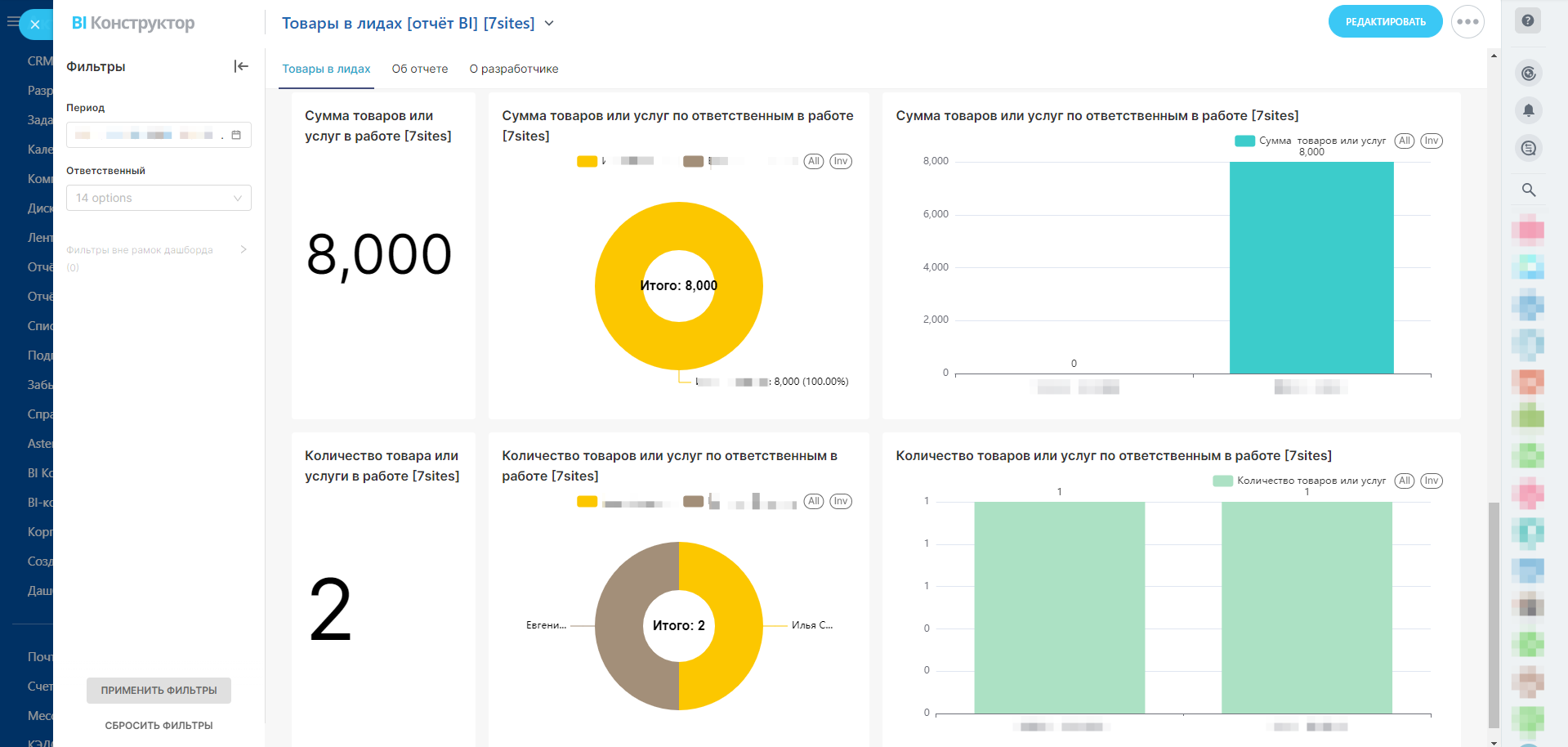
Task: Click the help question mark icon
Action: pos(1528,20)
